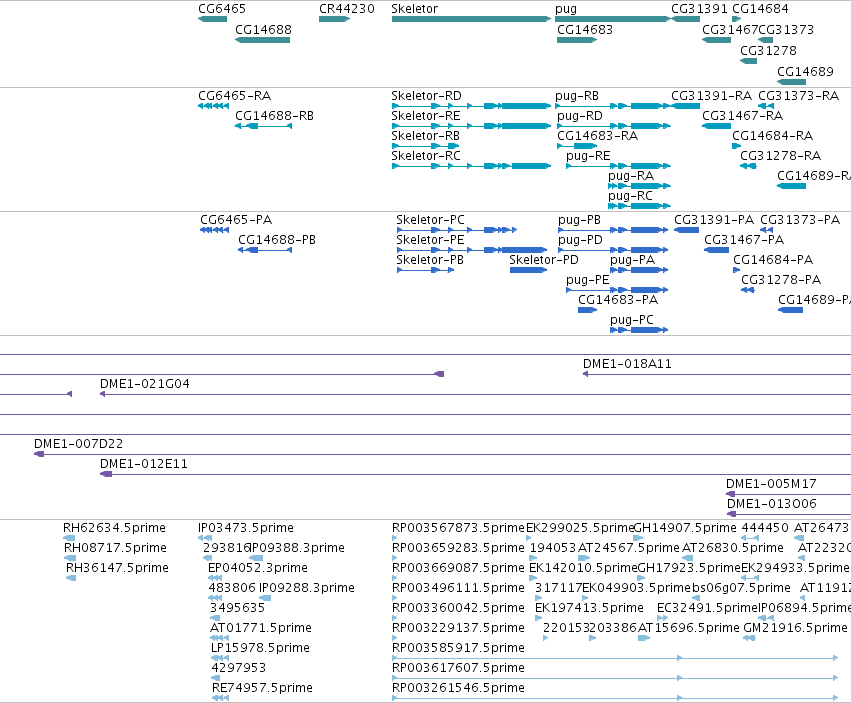Screen dimensions: 851x703
Task: Select the CG14688-PB protein label
Action: [277, 240]
